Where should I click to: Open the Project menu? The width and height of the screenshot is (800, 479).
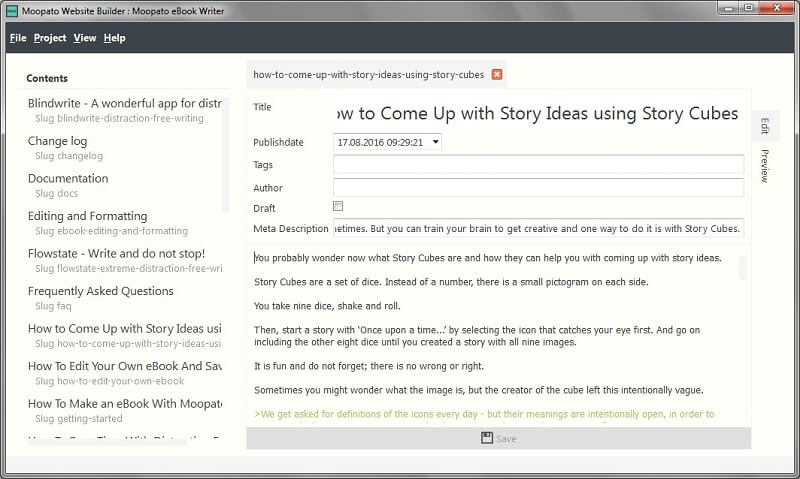50,38
